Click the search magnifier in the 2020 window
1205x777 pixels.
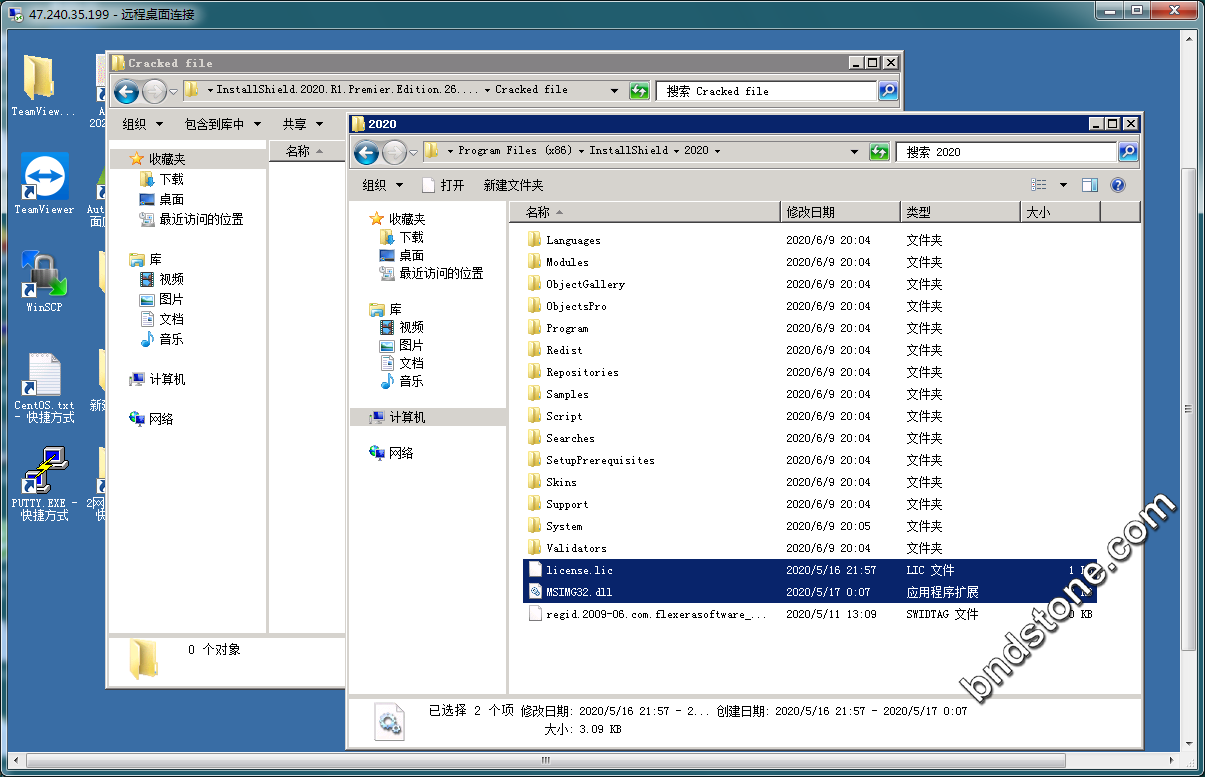(1127, 152)
